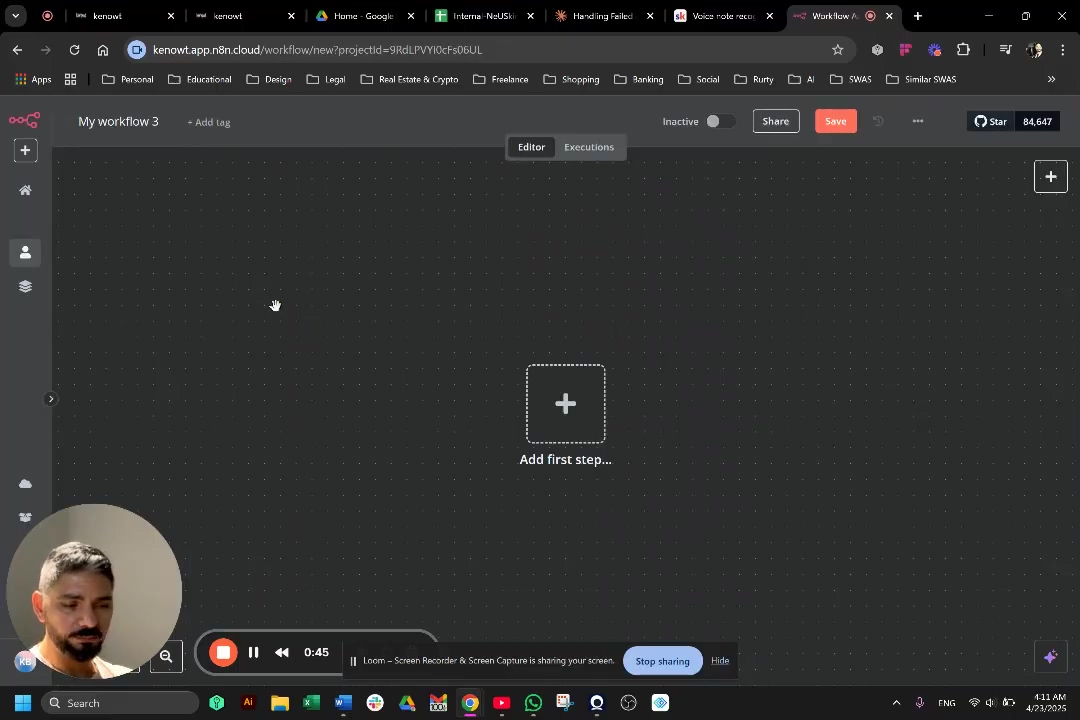Click the Share button
Viewport: 1080px width, 720px height.
[775, 122]
